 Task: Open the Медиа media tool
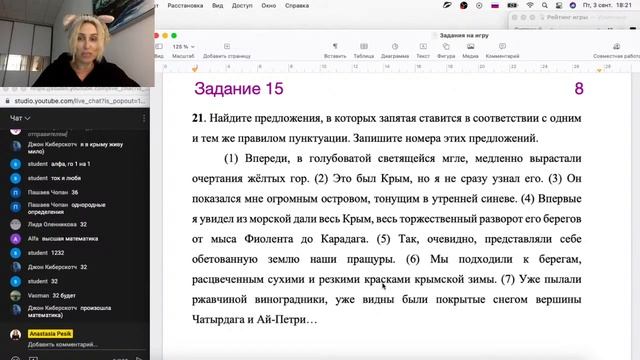point(470,50)
